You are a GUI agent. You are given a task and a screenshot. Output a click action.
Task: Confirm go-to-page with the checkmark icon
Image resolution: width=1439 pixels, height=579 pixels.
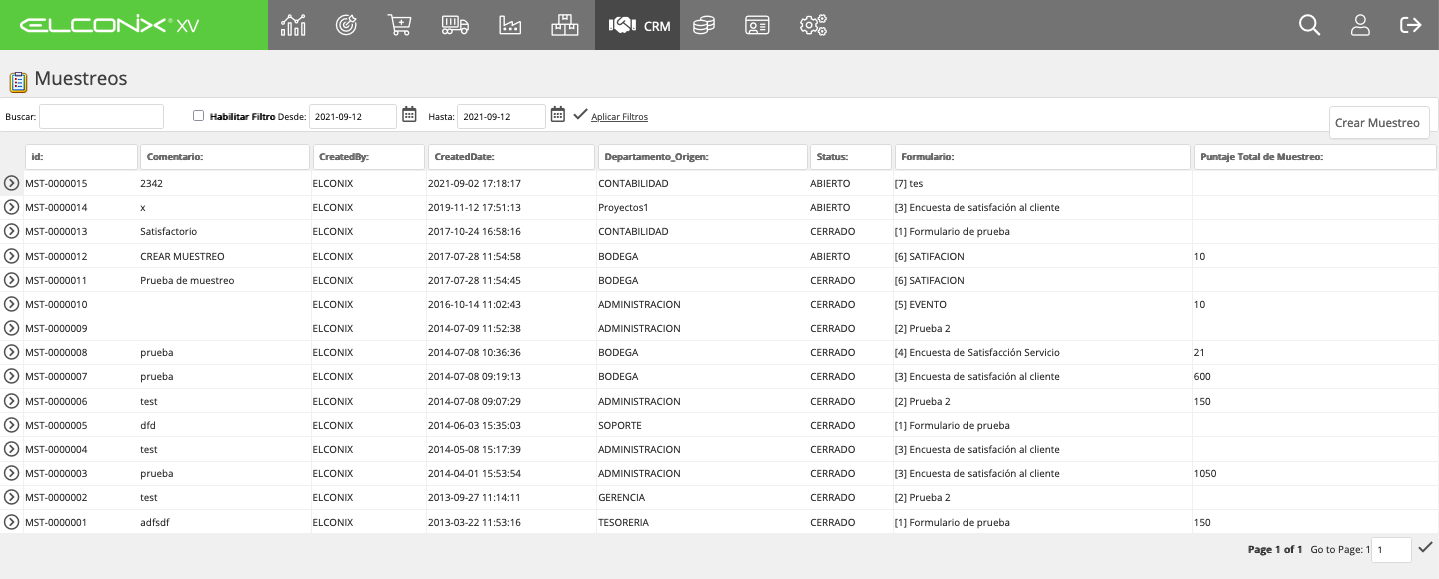point(1426,547)
